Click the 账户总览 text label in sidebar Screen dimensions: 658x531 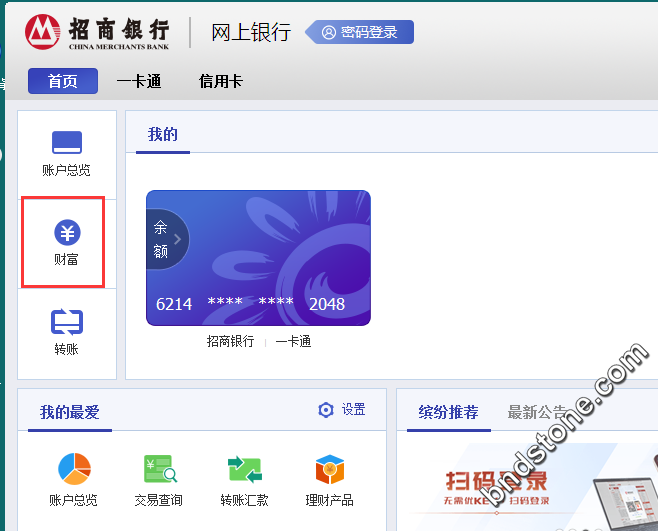tap(66, 170)
